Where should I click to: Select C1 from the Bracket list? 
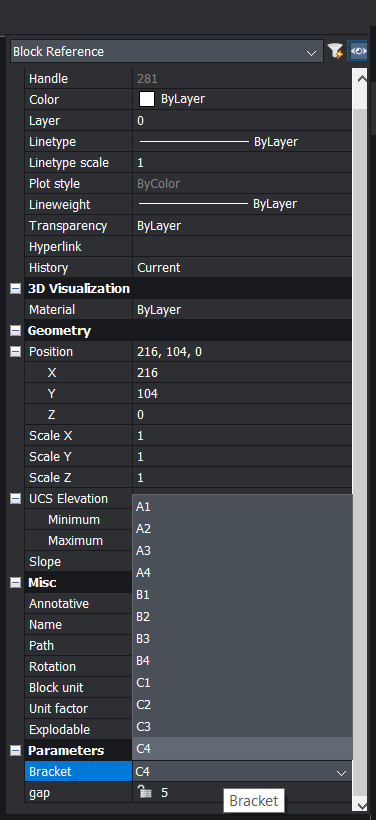[242, 682]
